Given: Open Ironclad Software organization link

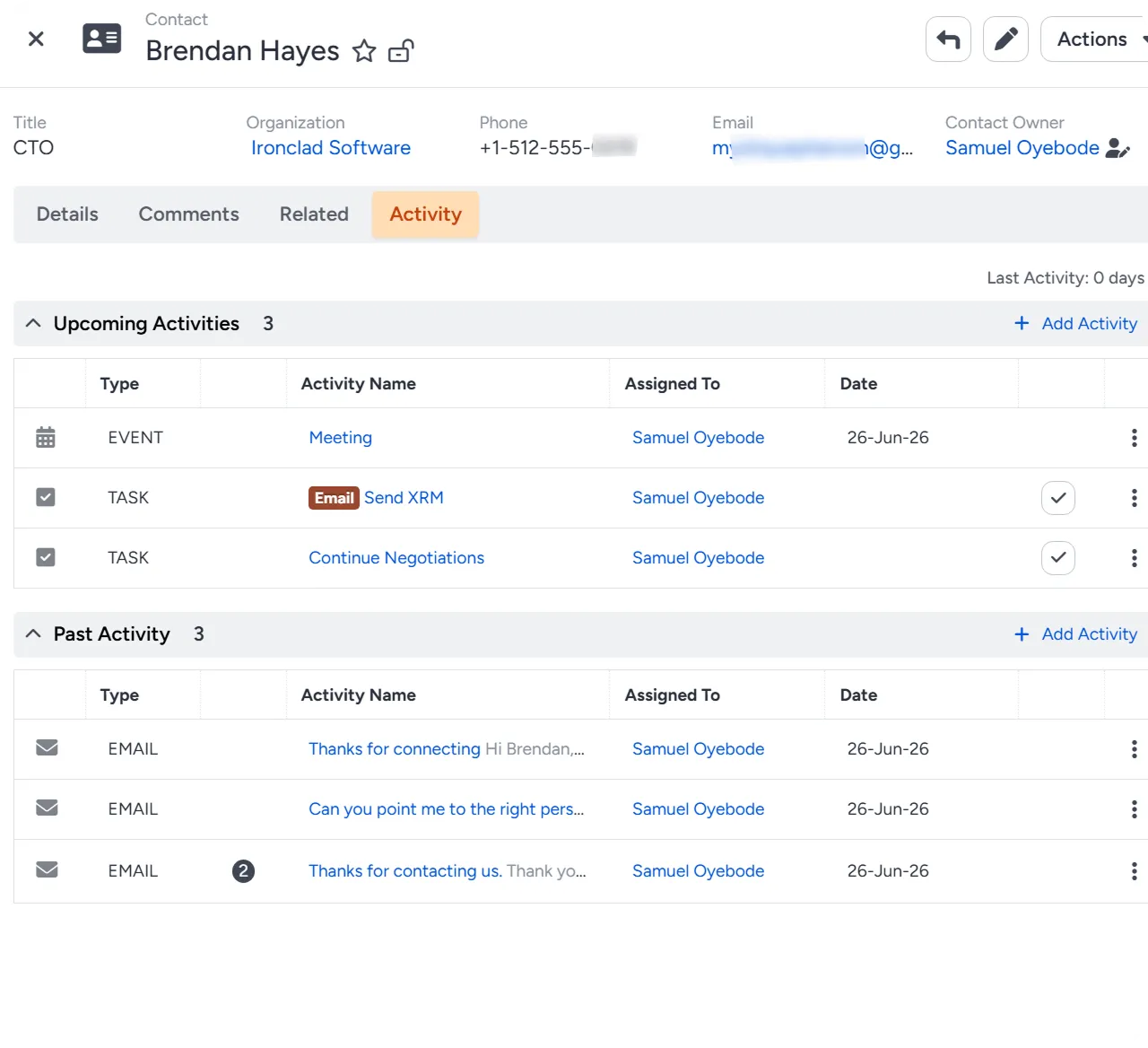Looking at the screenshot, I should pos(331,148).
